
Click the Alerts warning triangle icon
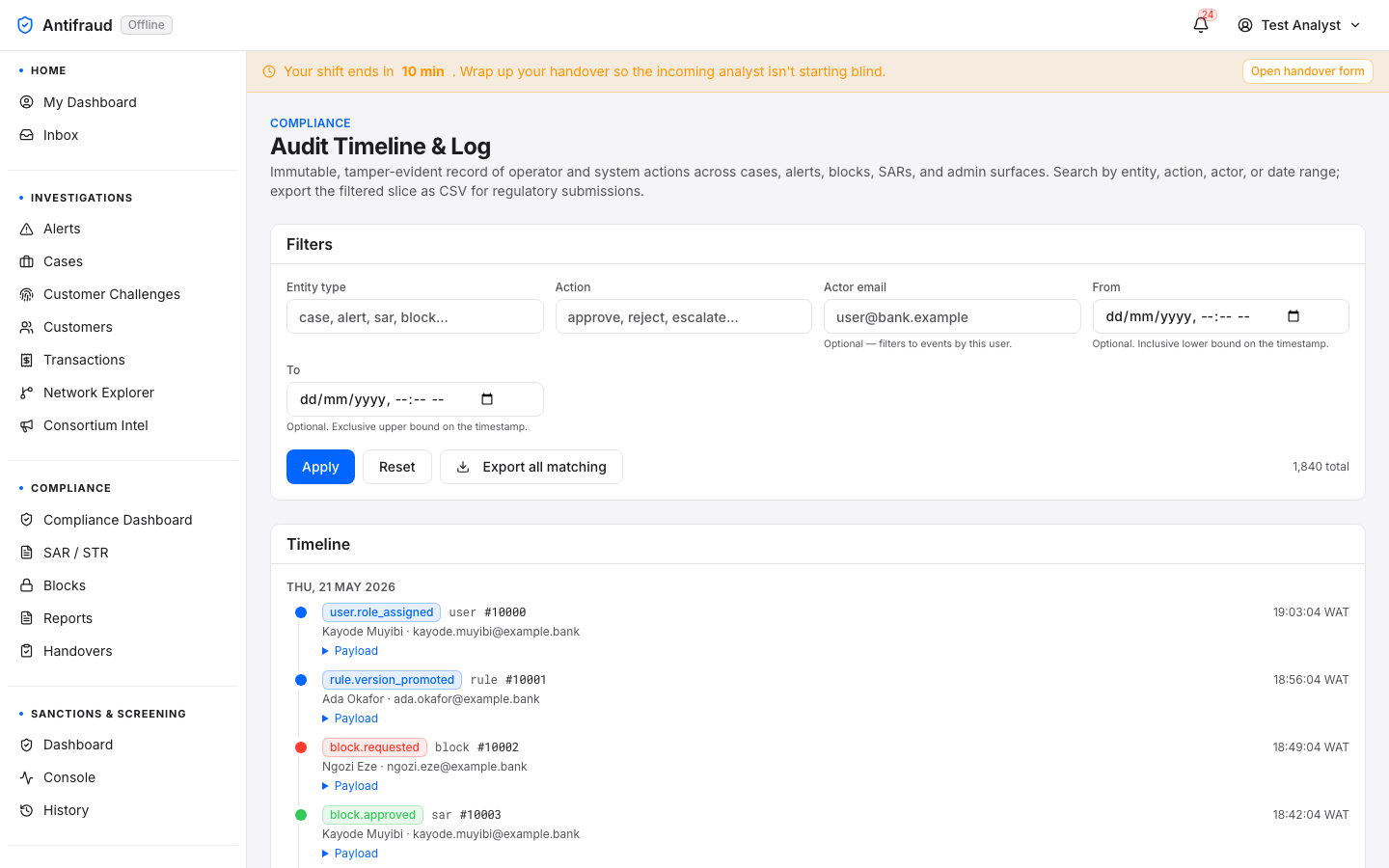tap(27, 229)
